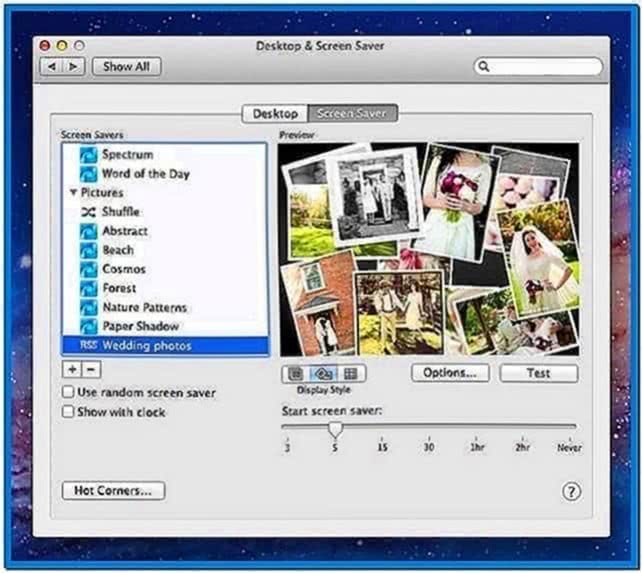
Task: Enable Show with clock checkbox
Action: (68, 411)
